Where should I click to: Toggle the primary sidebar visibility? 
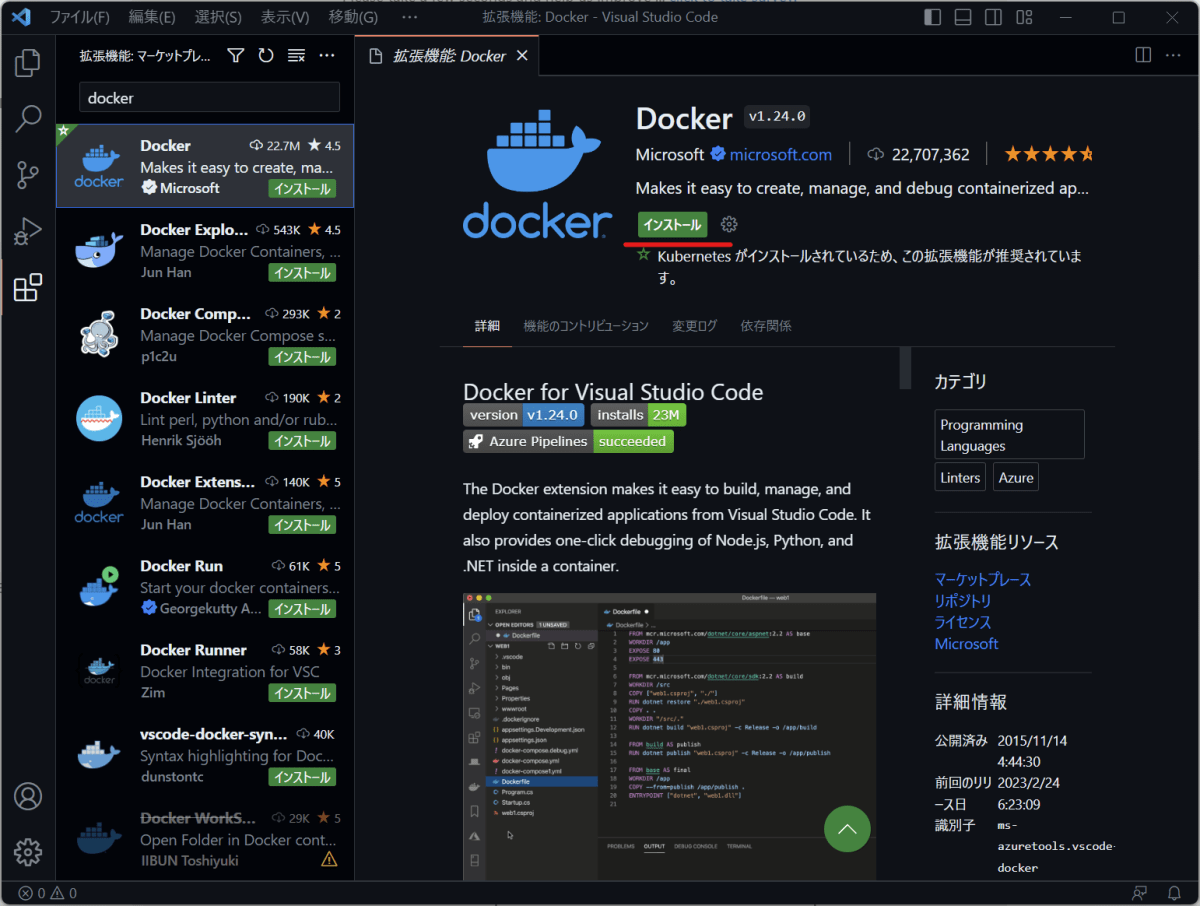[932, 16]
